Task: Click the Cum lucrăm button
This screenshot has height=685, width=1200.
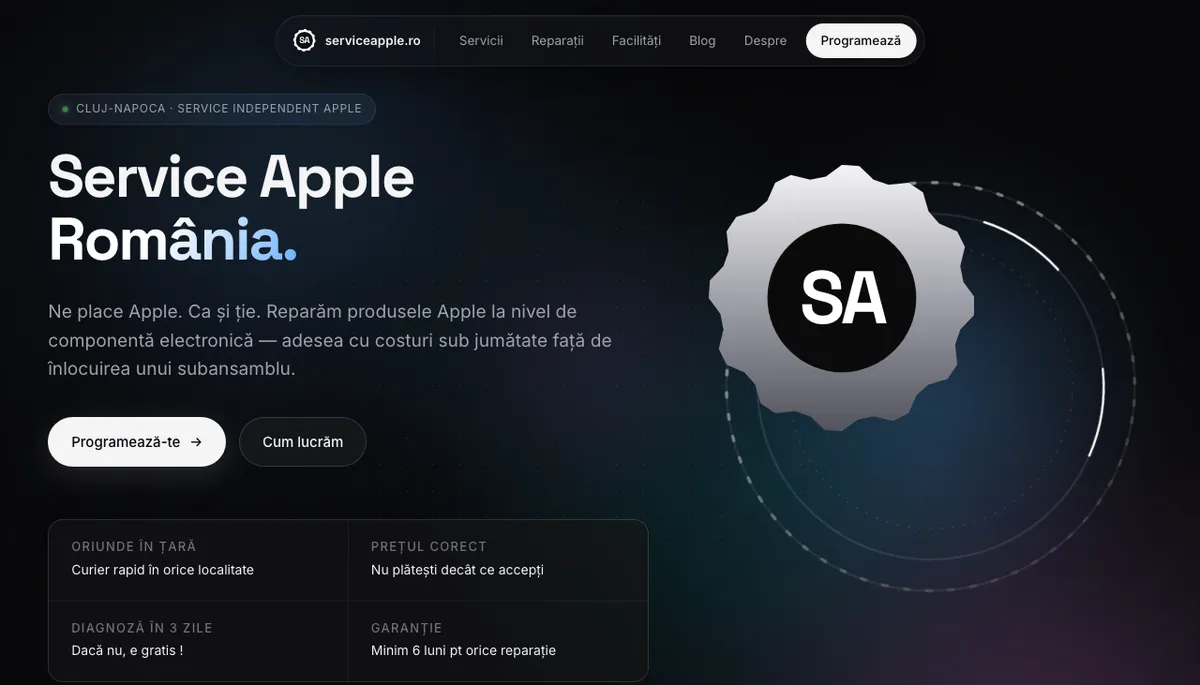Action: click(303, 442)
